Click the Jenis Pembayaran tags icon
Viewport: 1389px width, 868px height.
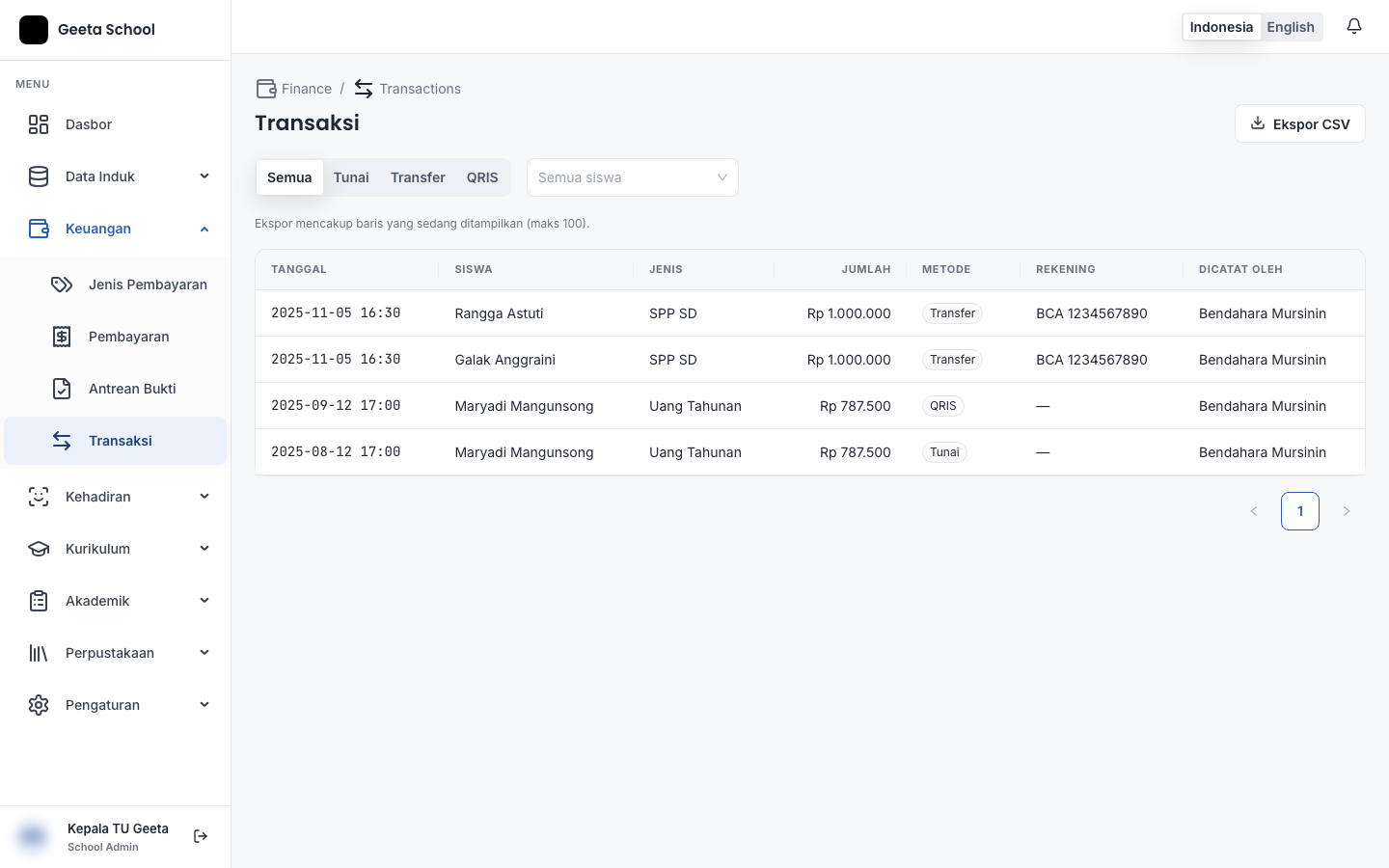[62, 285]
